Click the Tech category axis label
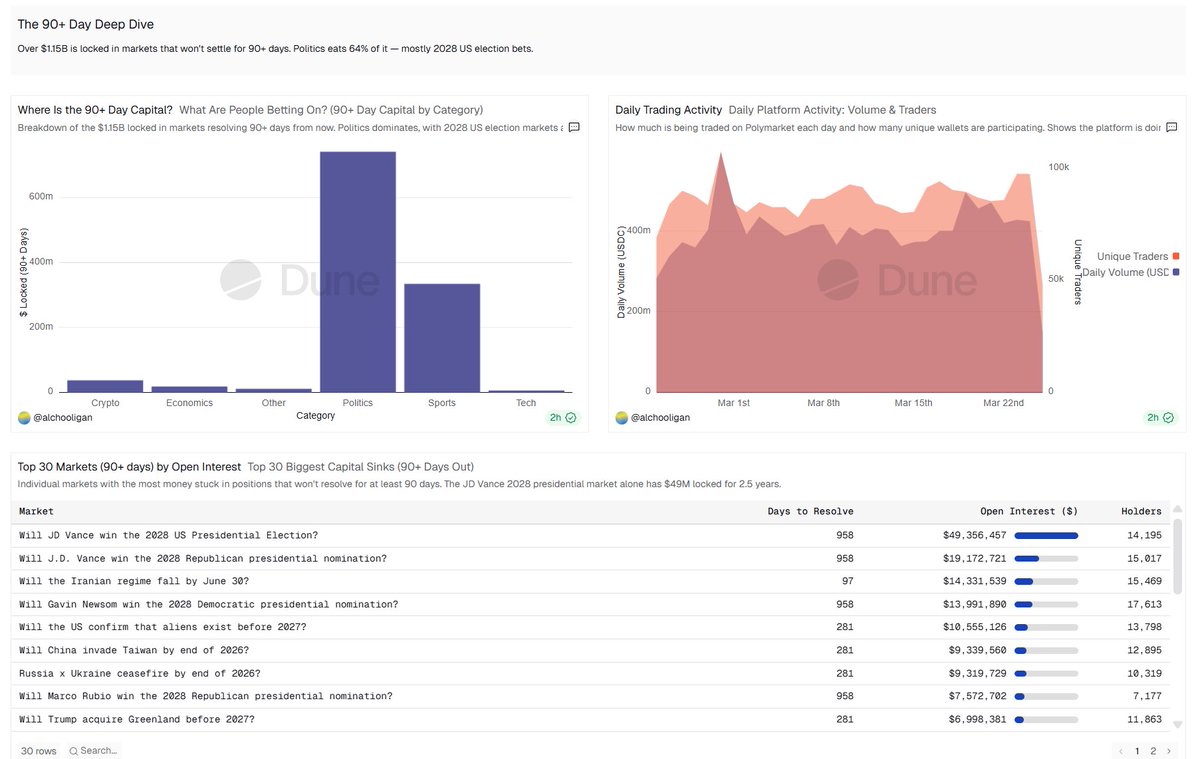 click(526, 403)
